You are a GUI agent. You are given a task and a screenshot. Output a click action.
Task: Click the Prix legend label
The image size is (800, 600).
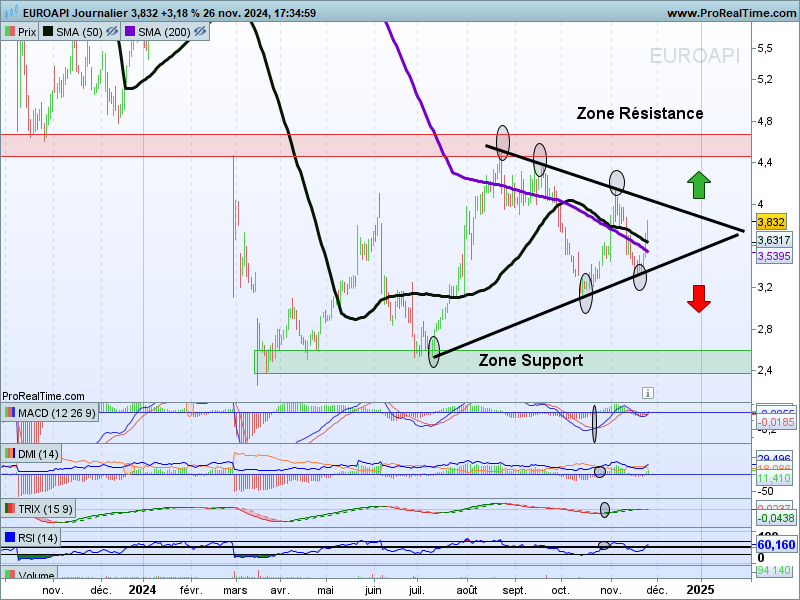tap(27, 32)
